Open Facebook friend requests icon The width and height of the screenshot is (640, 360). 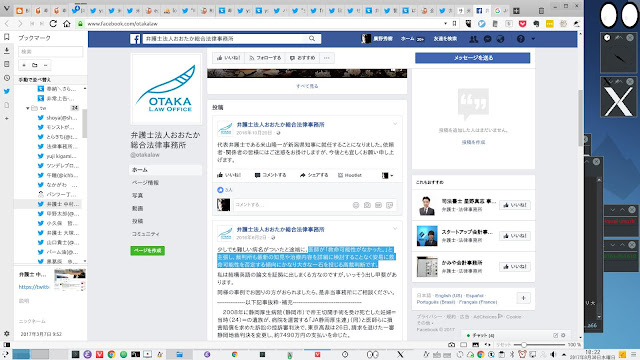tap(473, 39)
